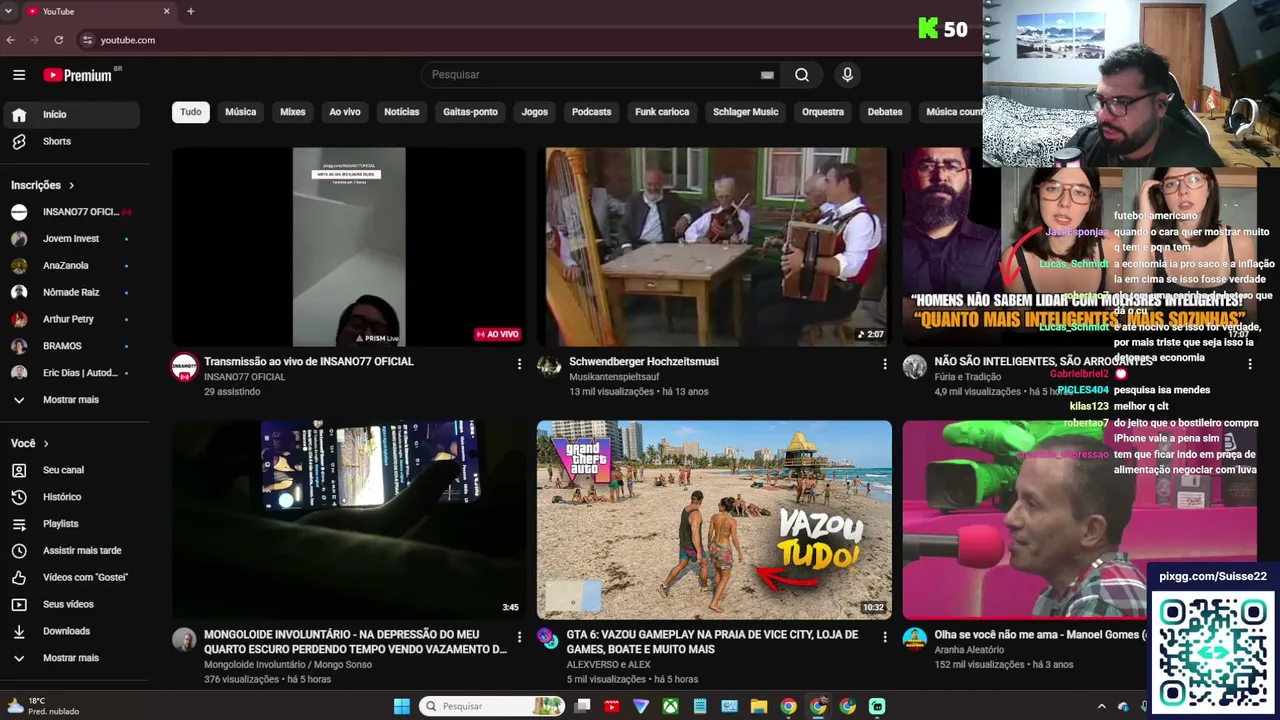The image size is (1280, 720).
Task: Click Musikantenspieltsauf channel avatar
Action: coord(549,366)
